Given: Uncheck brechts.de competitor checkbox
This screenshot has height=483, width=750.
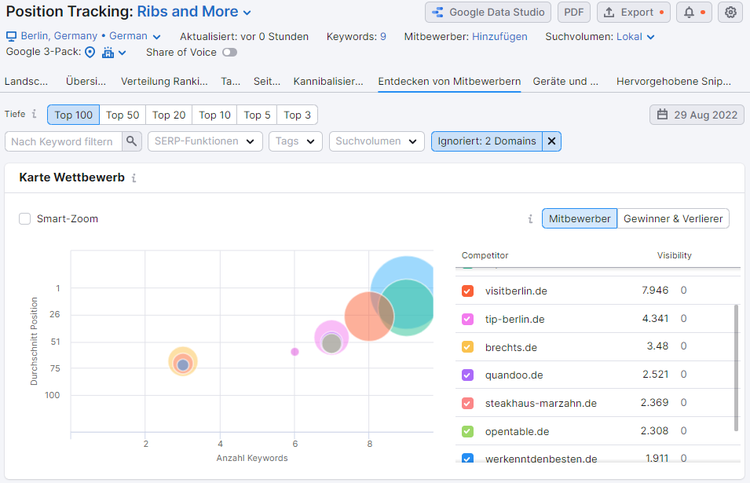Looking at the screenshot, I should click(467, 347).
